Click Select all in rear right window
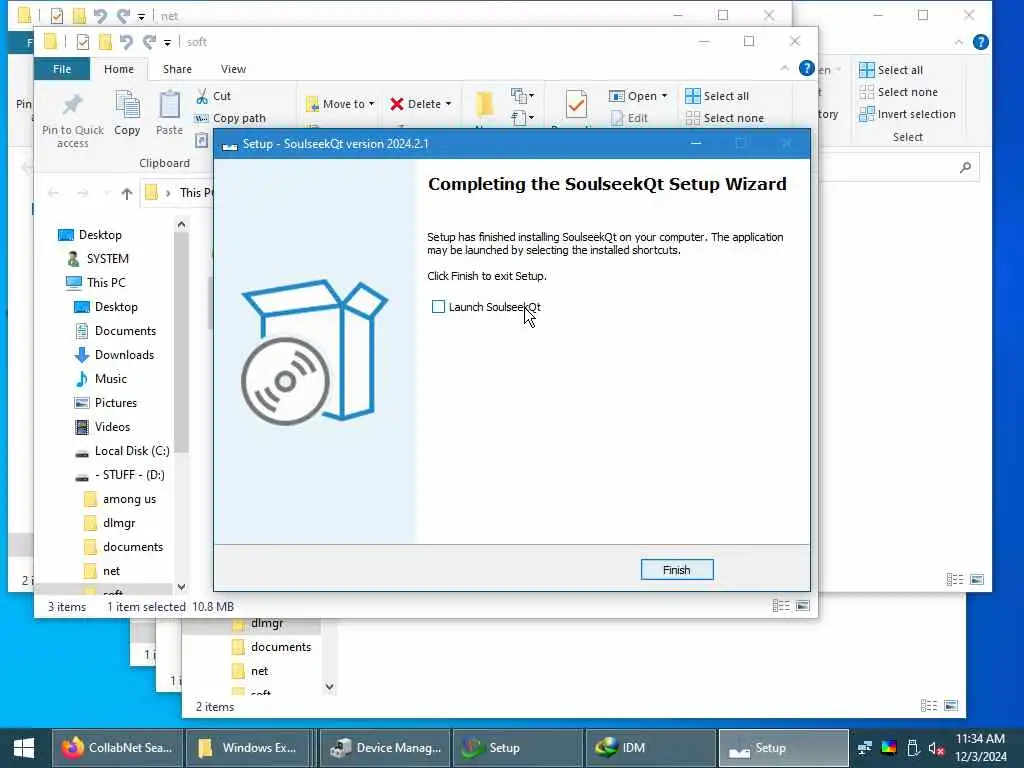Screen dimensions: 1024x768 coord(891,70)
